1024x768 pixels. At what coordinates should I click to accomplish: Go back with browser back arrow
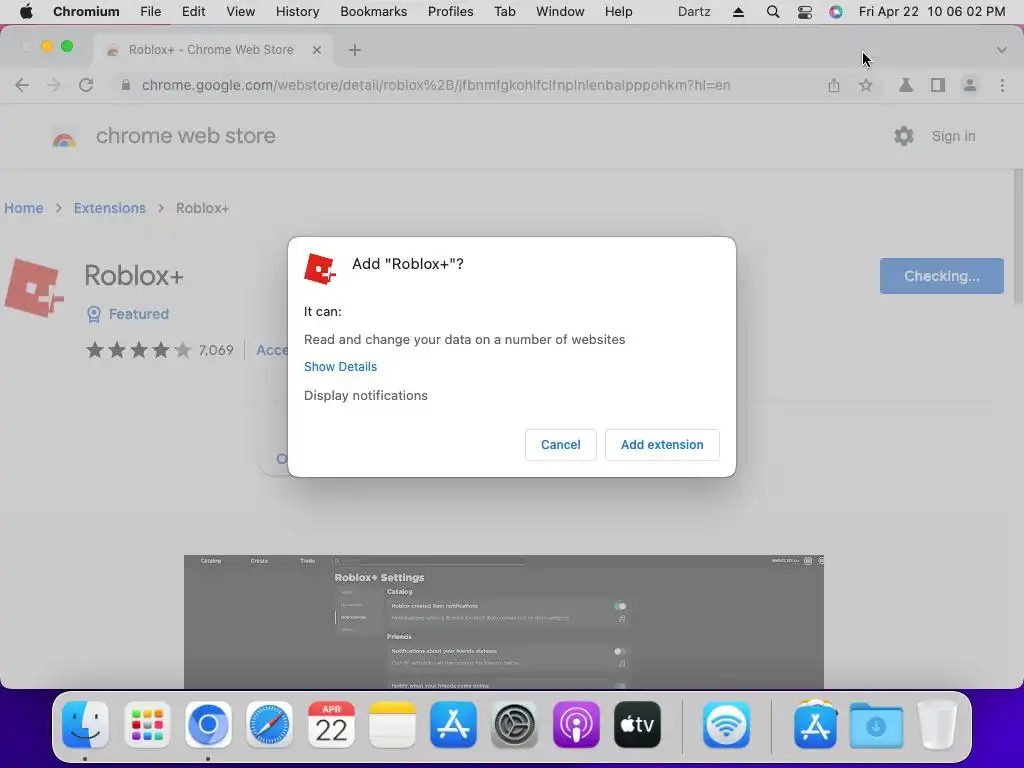coord(22,85)
